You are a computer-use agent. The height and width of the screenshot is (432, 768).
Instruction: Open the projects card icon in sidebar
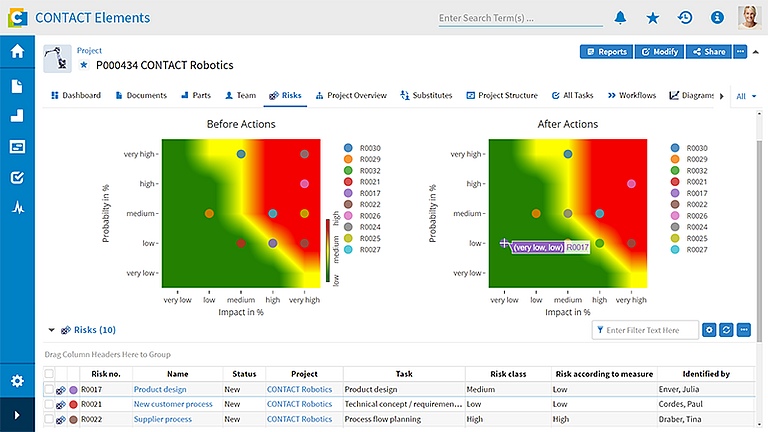tap(17, 146)
